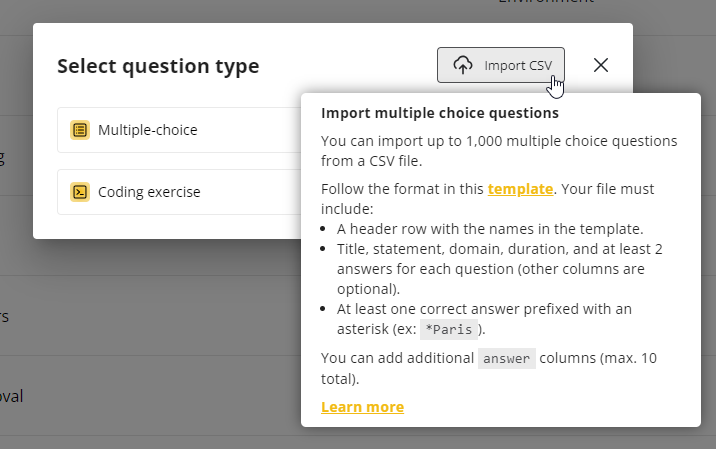Click the Multiple-choice list icon
Screen dimensions: 716x449
pos(80,130)
